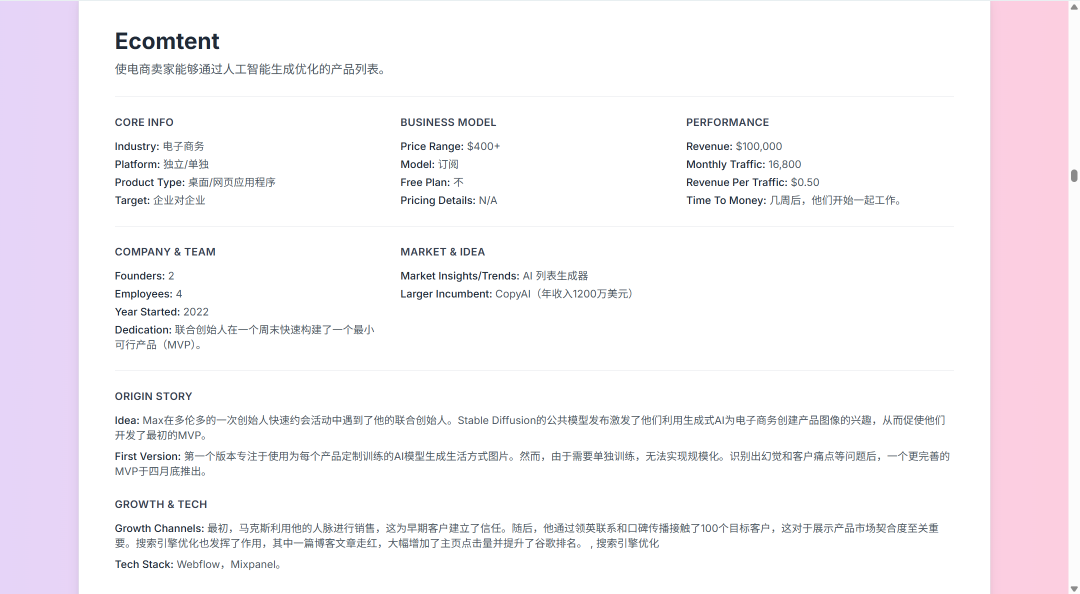The height and width of the screenshot is (594, 1080).
Task: Click the Ecomtent title heading
Action: [x=167, y=41]
